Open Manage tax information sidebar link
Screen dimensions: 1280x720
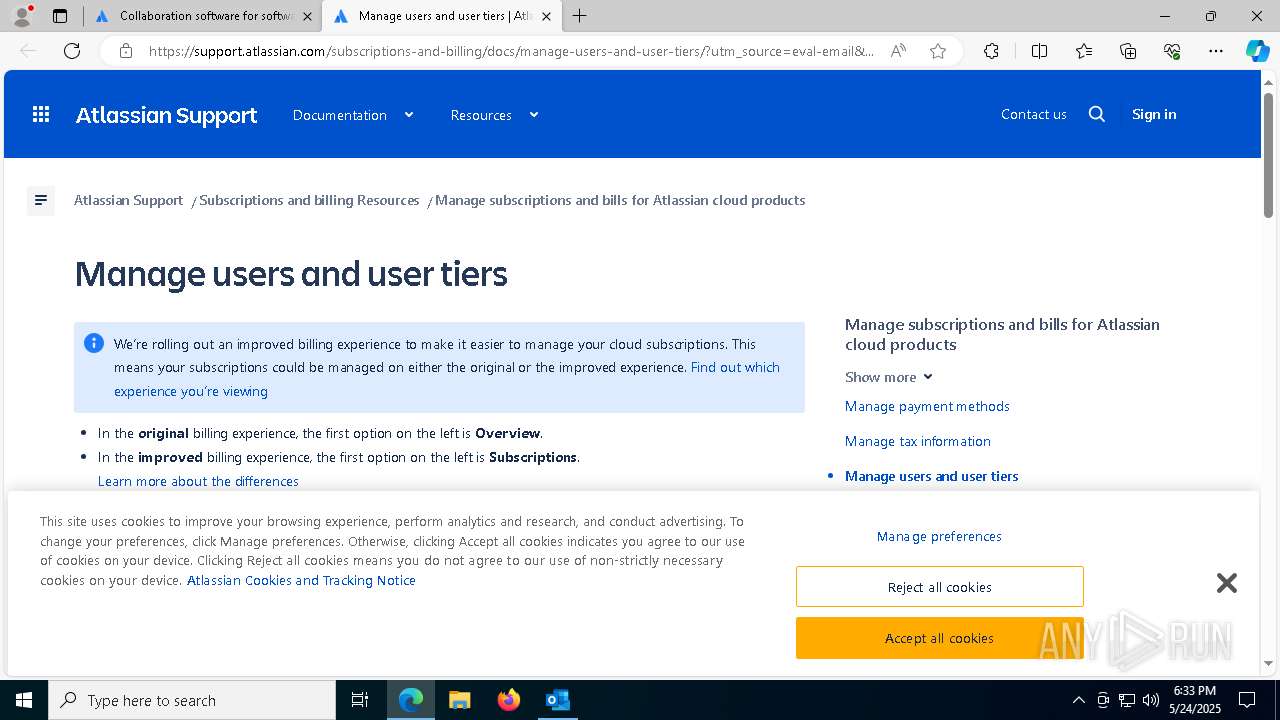point(918,441)
